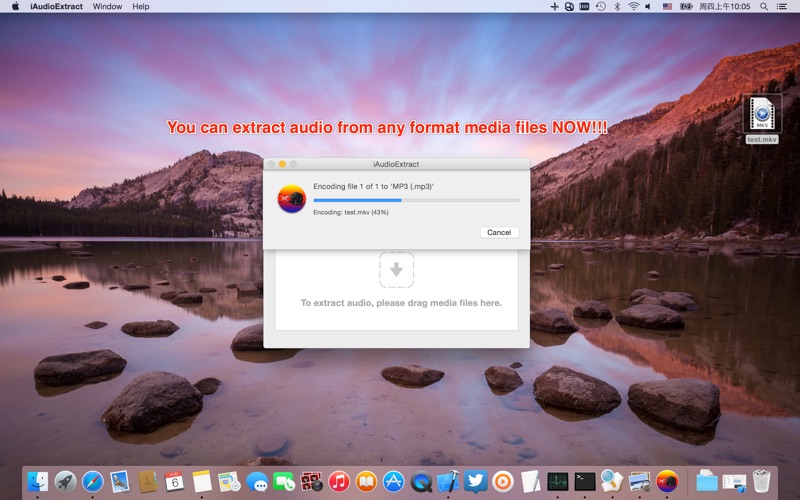Minimize the iAudioExtract window
800x500 pixels.
click(x=282, y=164)
